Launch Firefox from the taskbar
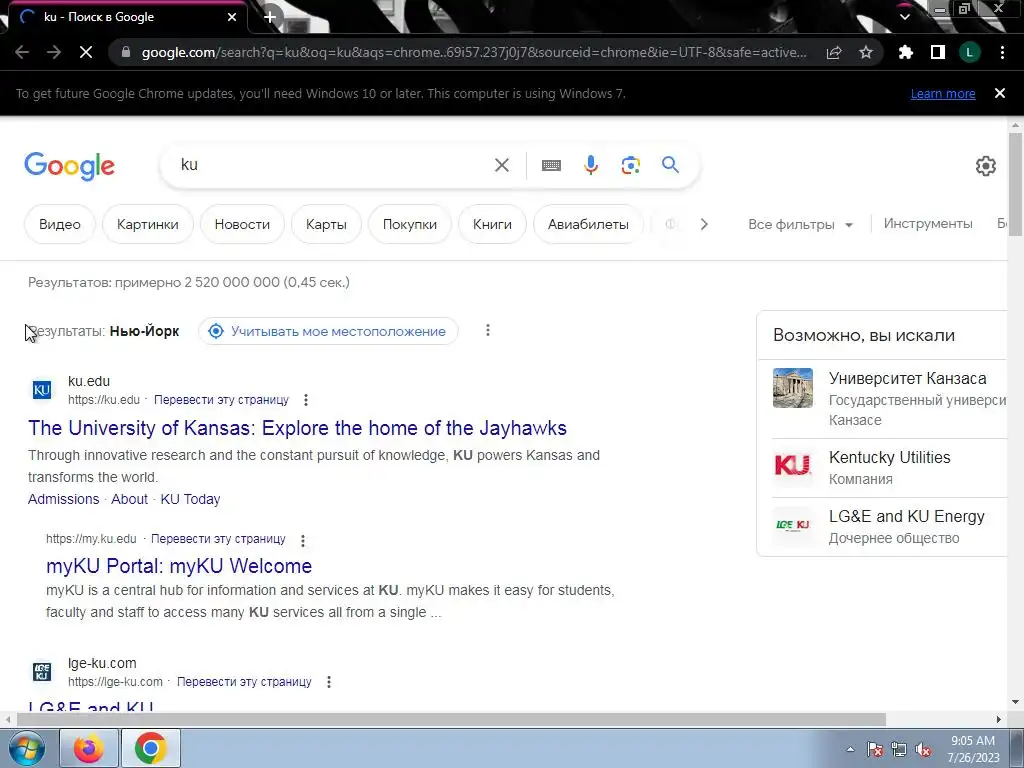Screen dimensions: 1024x768 [89, 748]
